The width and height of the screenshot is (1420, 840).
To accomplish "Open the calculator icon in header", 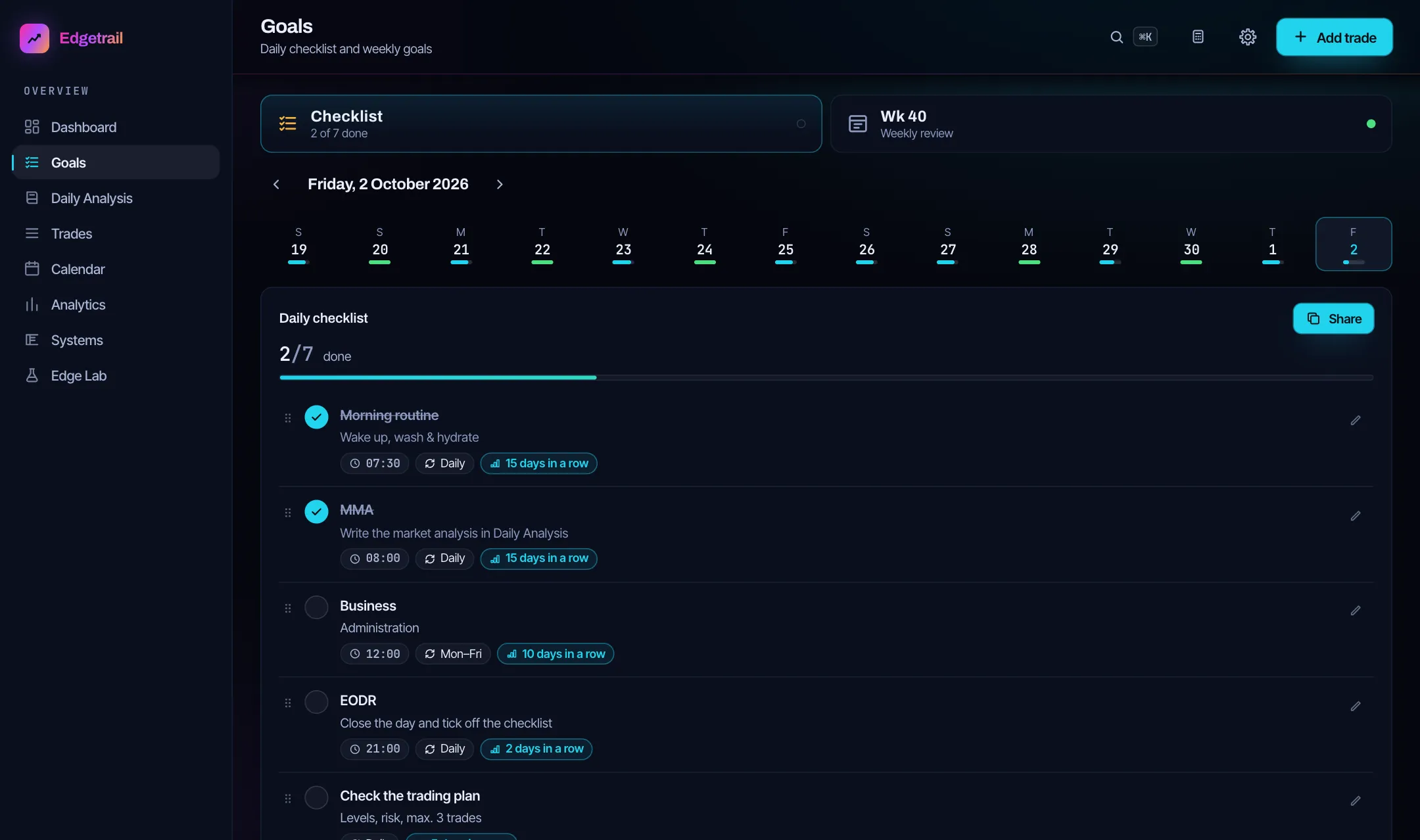I will [x=1198, y=37].
